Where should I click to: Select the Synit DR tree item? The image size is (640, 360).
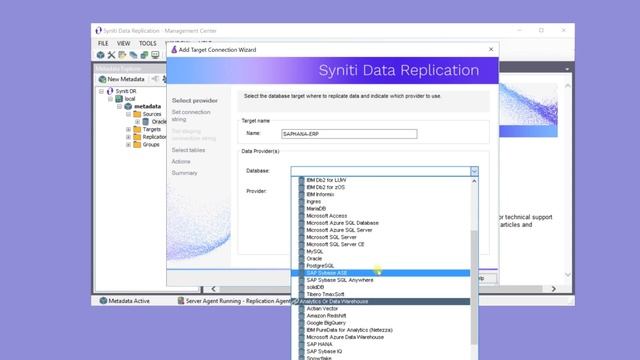point(126,91)
